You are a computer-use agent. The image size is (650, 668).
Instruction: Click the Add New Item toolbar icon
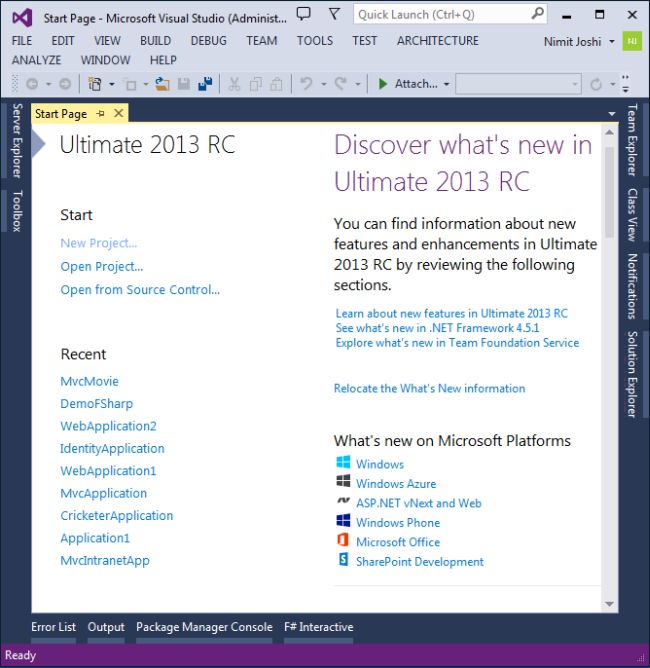pos(131,85)
